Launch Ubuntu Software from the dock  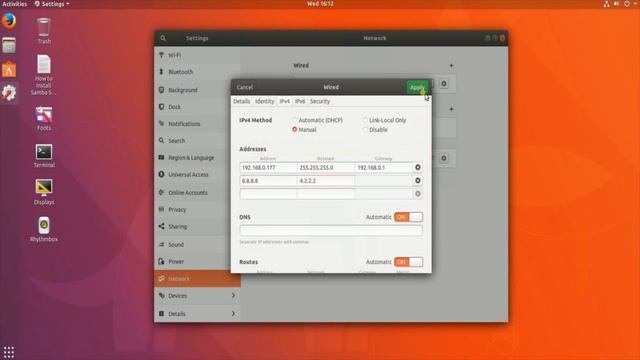9,69
